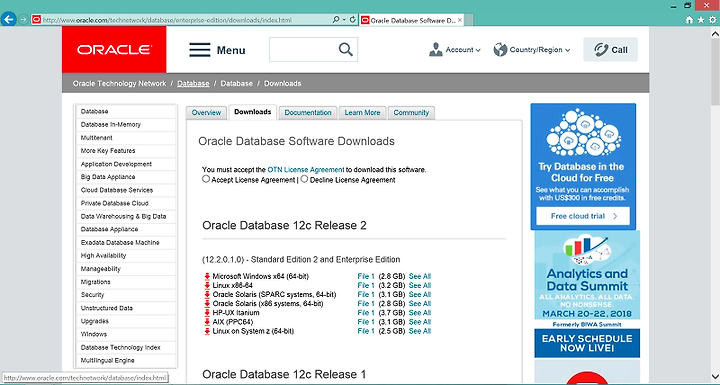Click download arrow for Linux x86-64

point(207,285)
